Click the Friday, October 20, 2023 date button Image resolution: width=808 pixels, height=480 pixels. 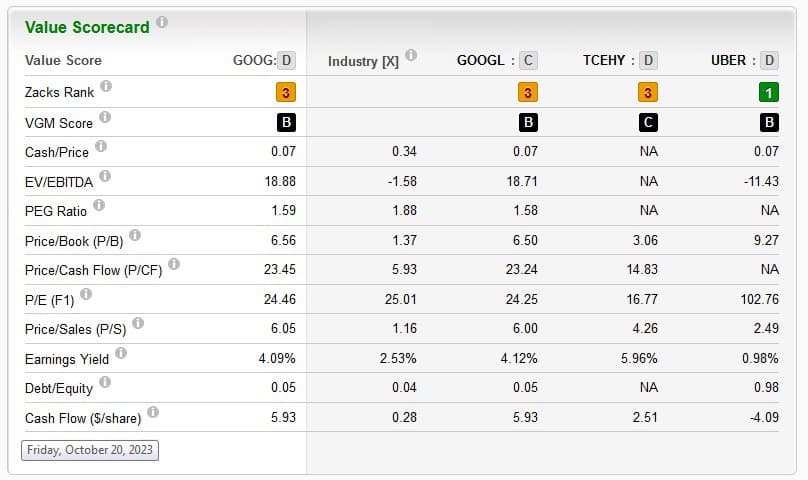tap(90, 450)
